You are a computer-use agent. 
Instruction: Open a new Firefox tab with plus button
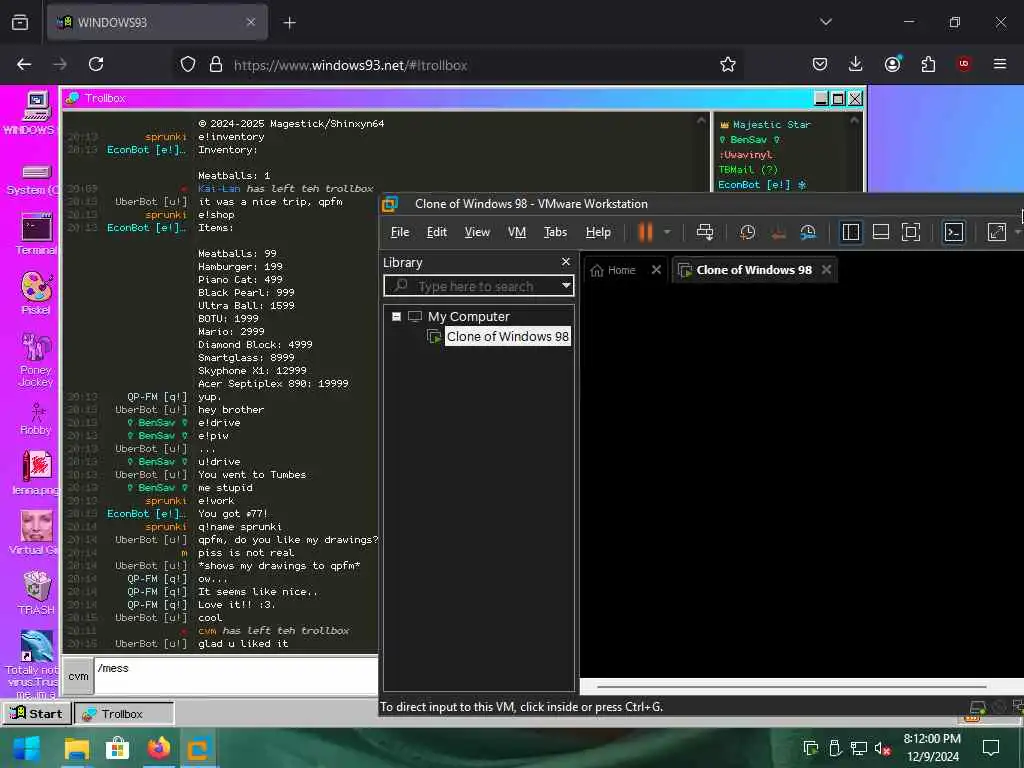pyautogui.click(x=289, y=23)
